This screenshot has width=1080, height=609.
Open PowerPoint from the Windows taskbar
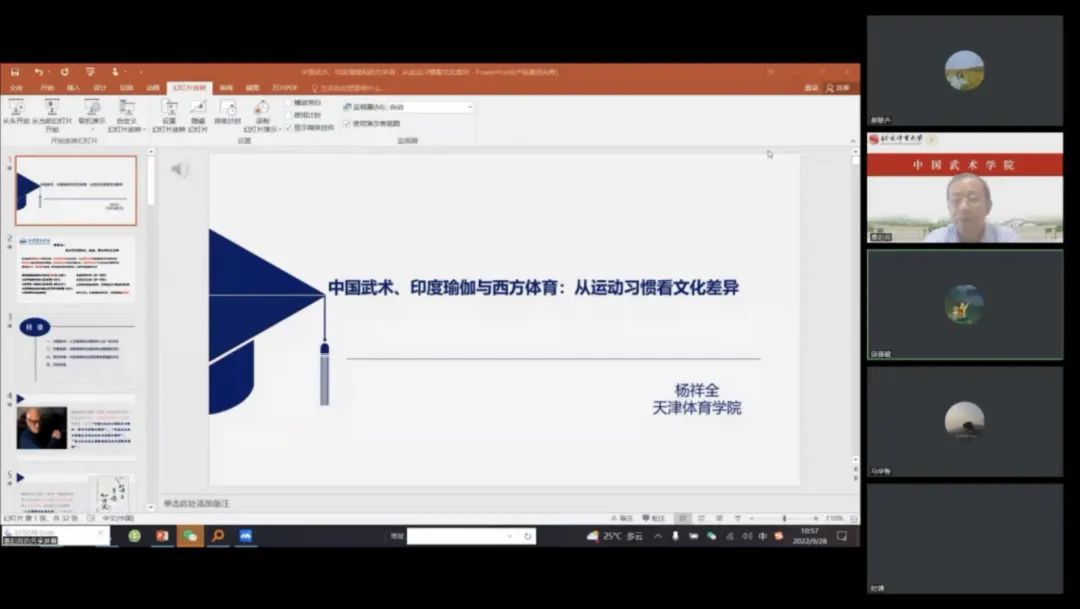click(x=162, y=536)
